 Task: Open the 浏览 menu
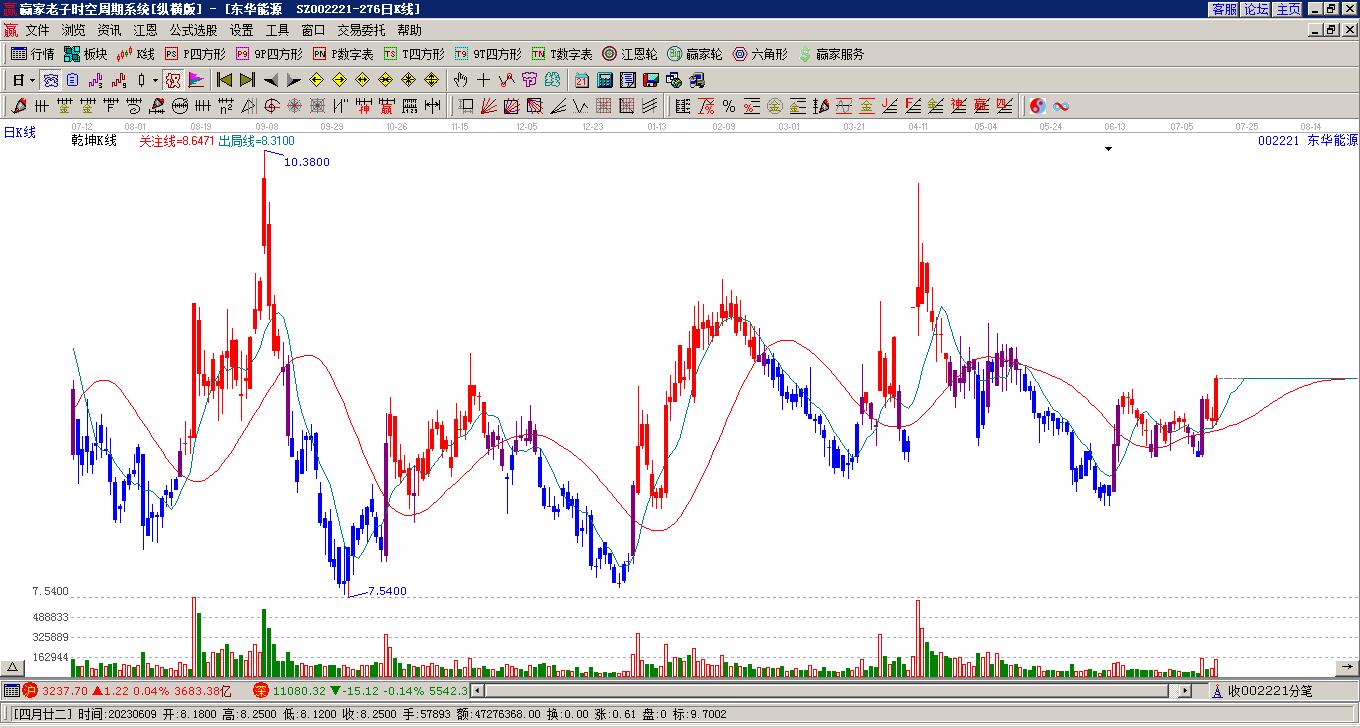(74, 30)
